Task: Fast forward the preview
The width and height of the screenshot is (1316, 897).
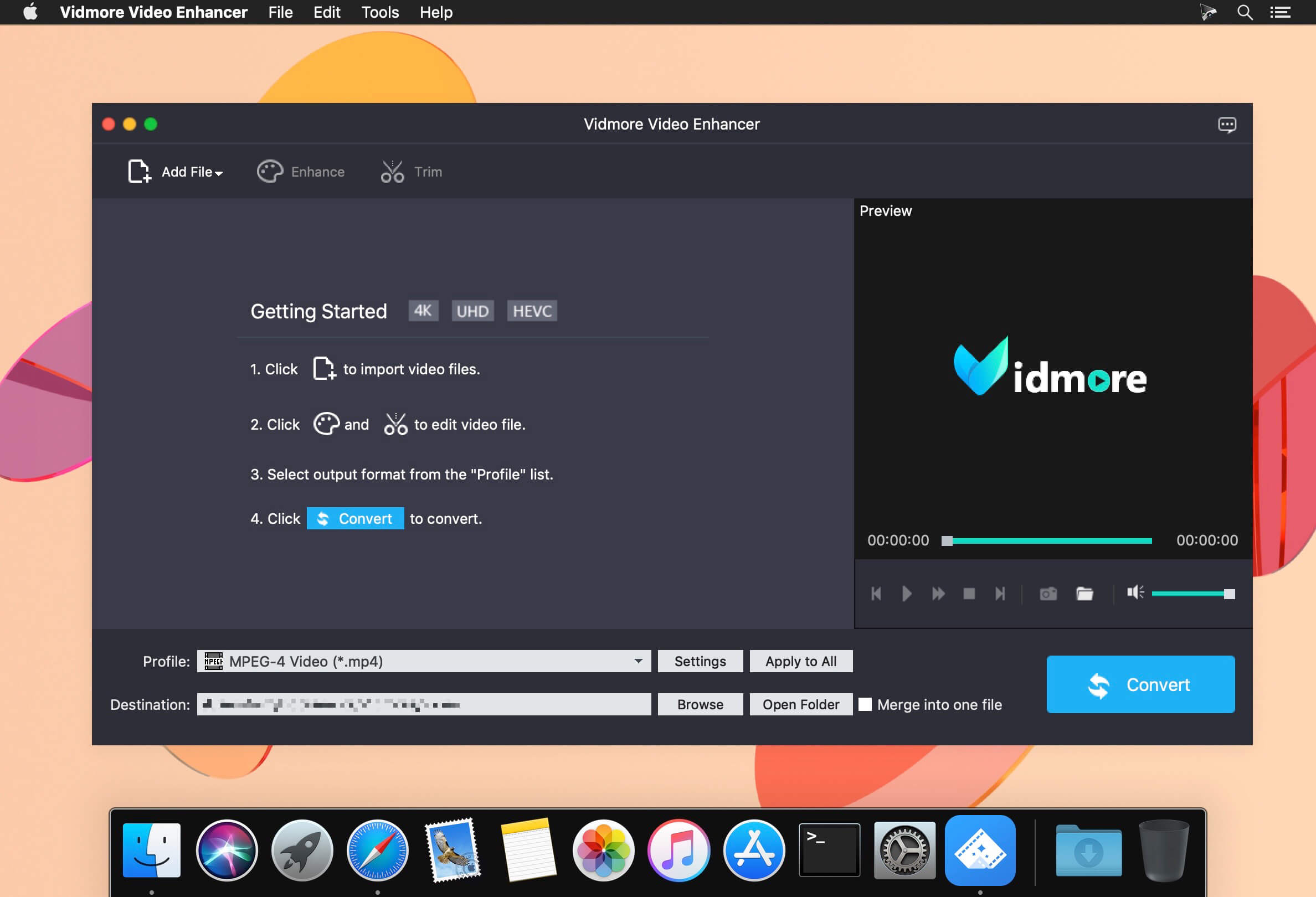Action: coord(938,593)
